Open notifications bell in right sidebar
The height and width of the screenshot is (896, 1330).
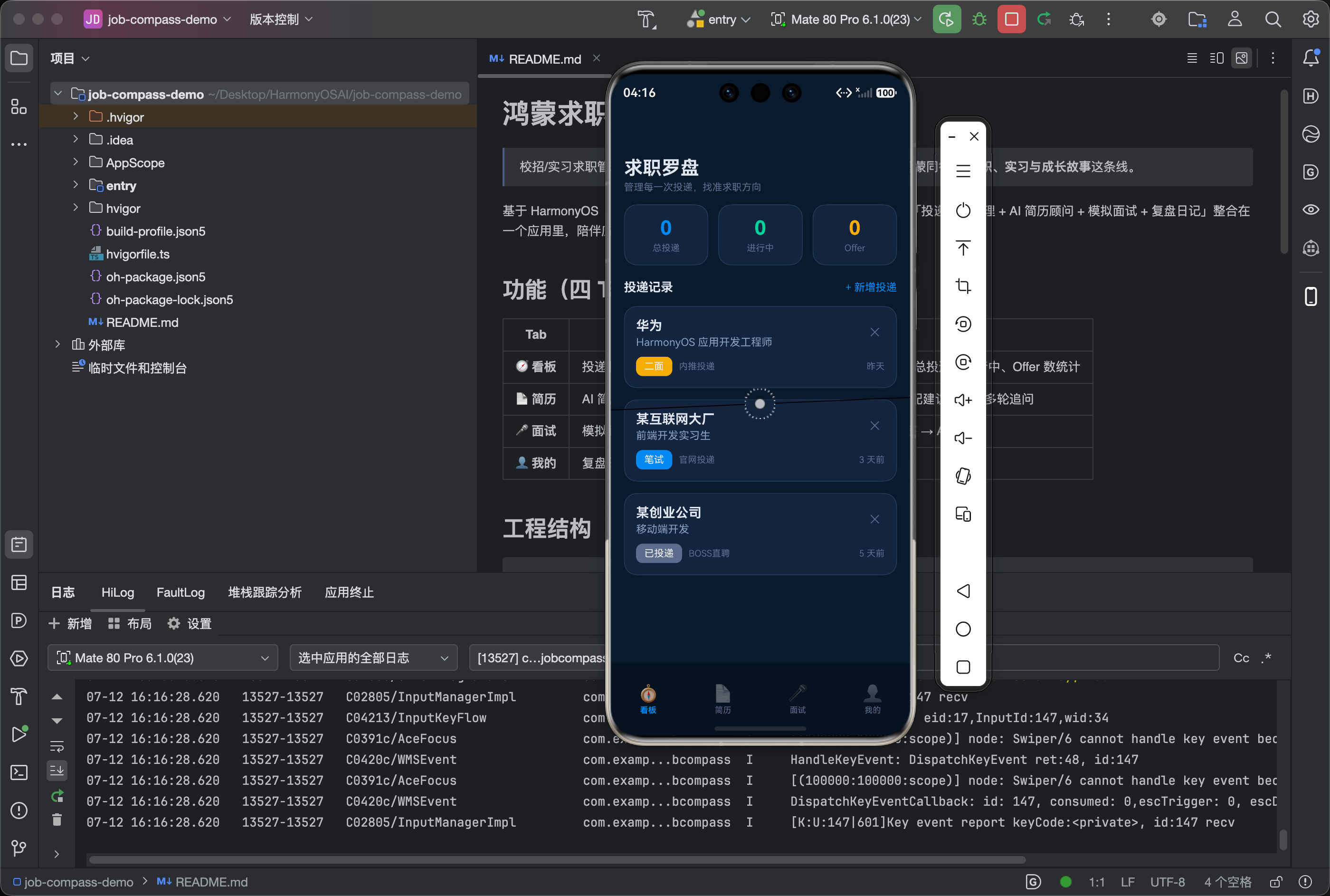(1311, 57)
